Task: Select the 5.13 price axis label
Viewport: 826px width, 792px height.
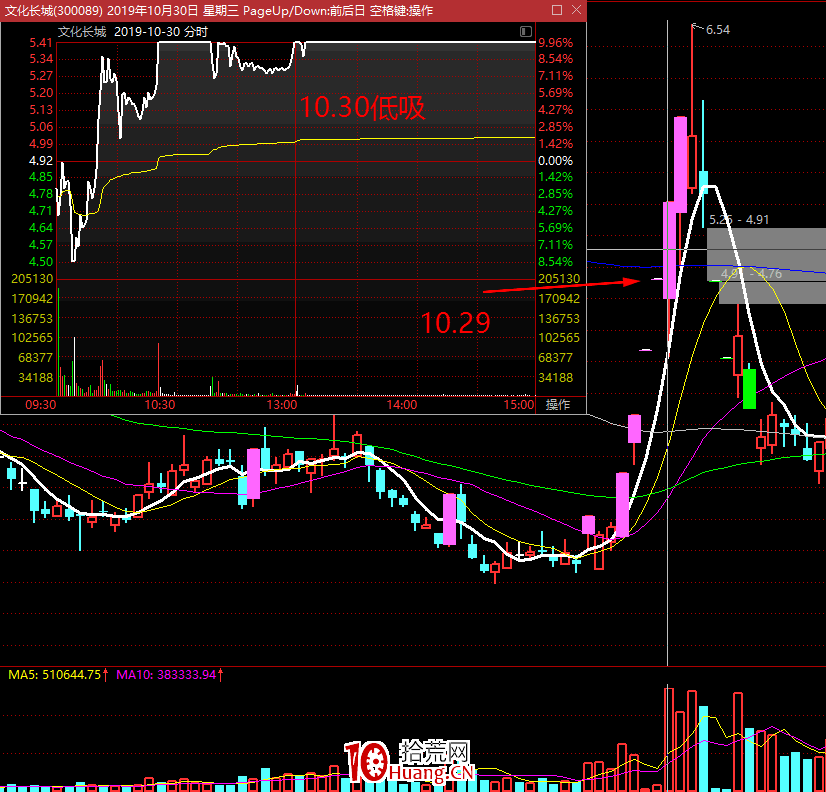Action: coord(41,110)
